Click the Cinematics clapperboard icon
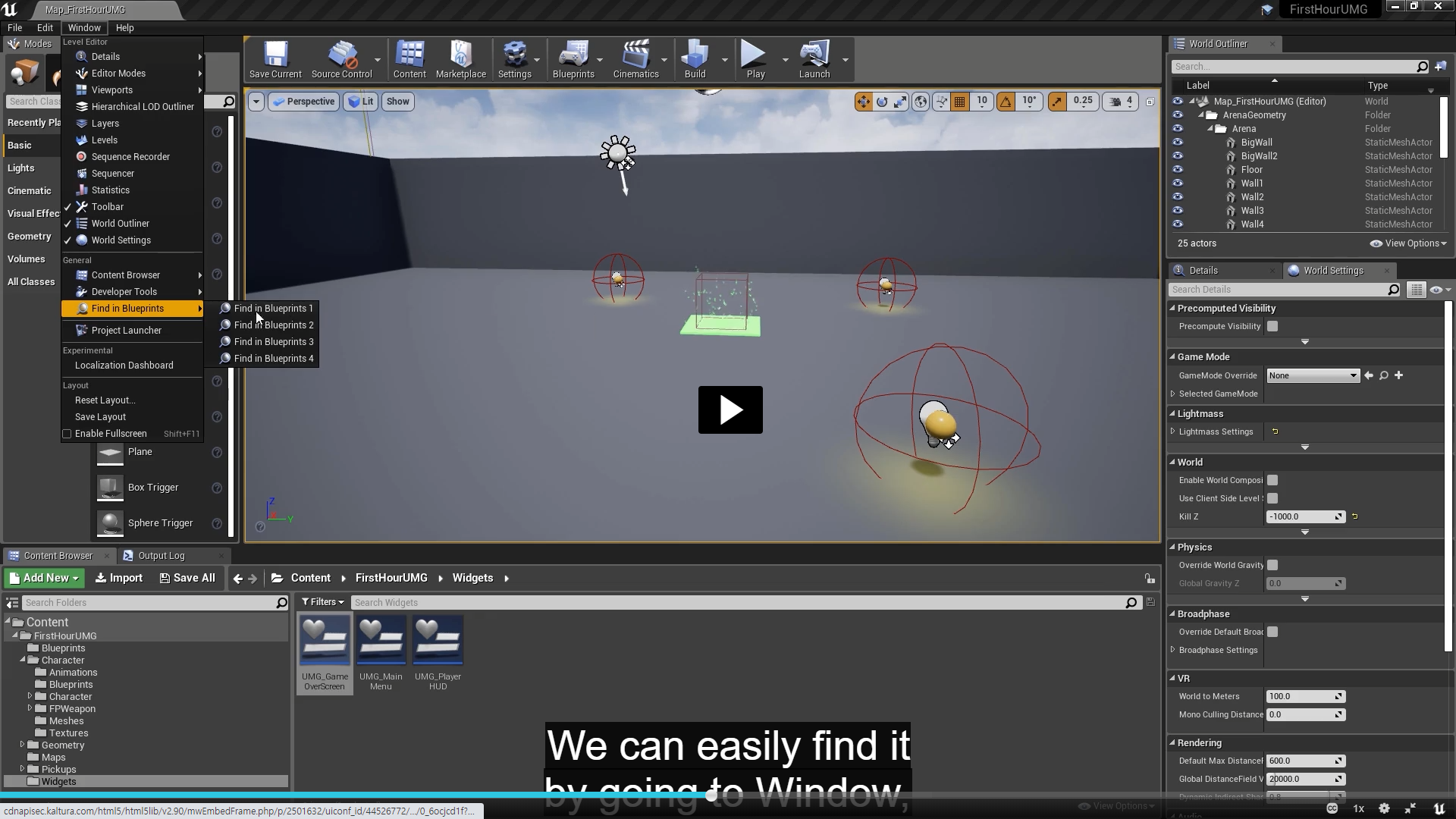Screen dimensions: 1456x819 (635, 55)
